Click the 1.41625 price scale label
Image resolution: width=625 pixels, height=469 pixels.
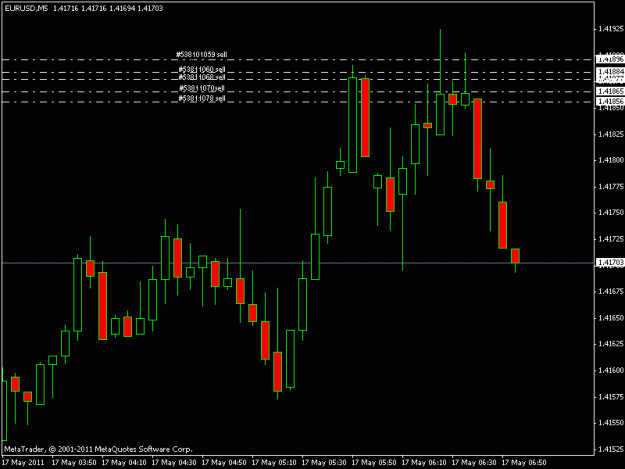tap(611, 344)
